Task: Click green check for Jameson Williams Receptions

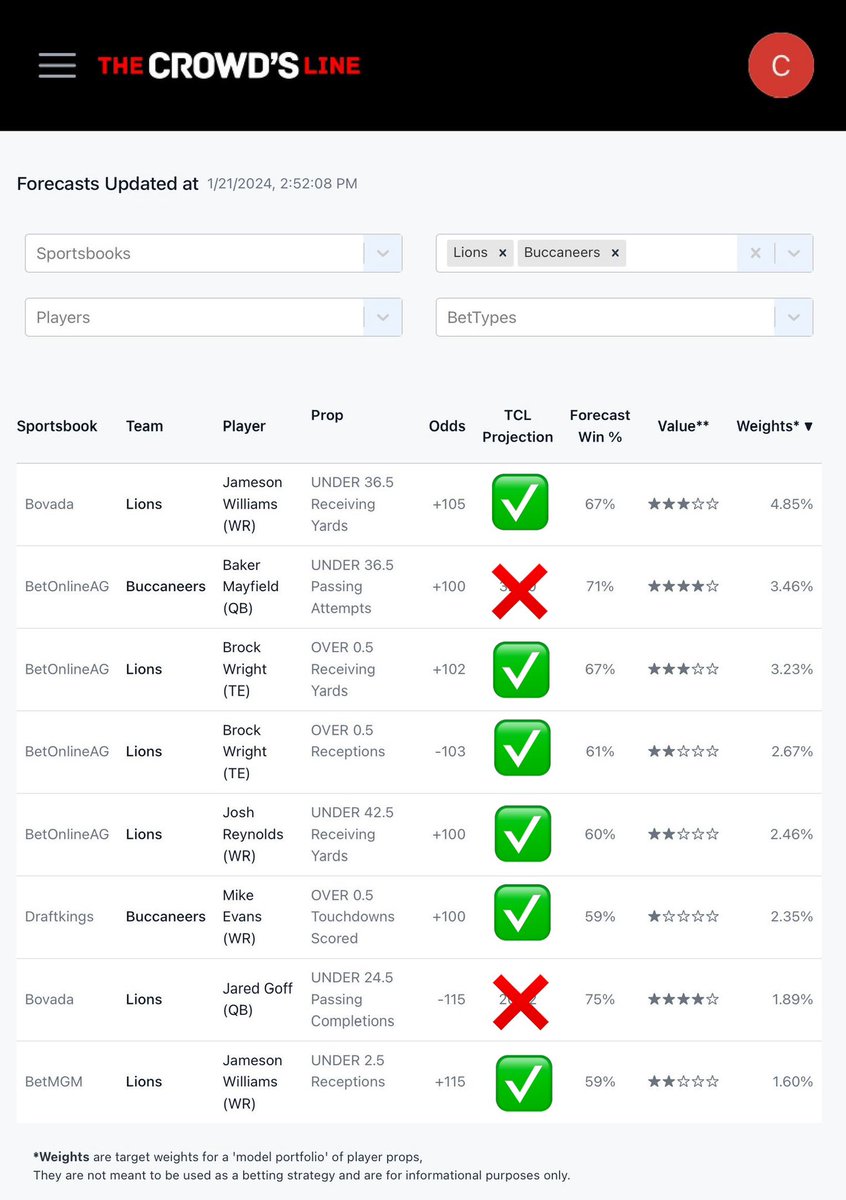Action: [x=524, y=1083]
